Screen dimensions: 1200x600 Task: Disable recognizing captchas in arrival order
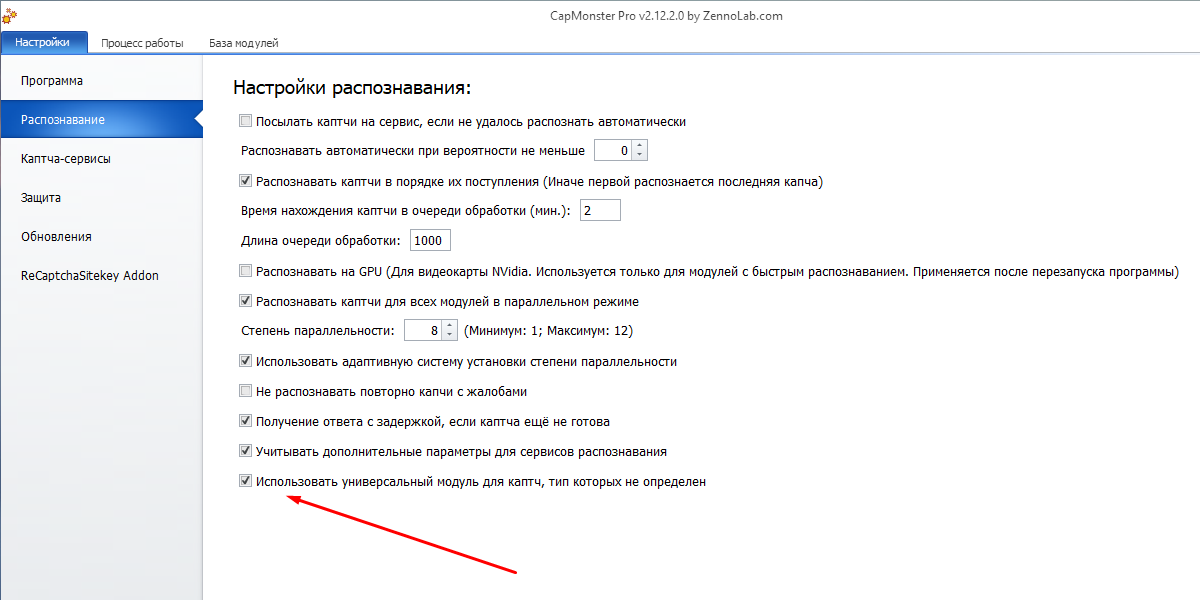tap(245, 181)
